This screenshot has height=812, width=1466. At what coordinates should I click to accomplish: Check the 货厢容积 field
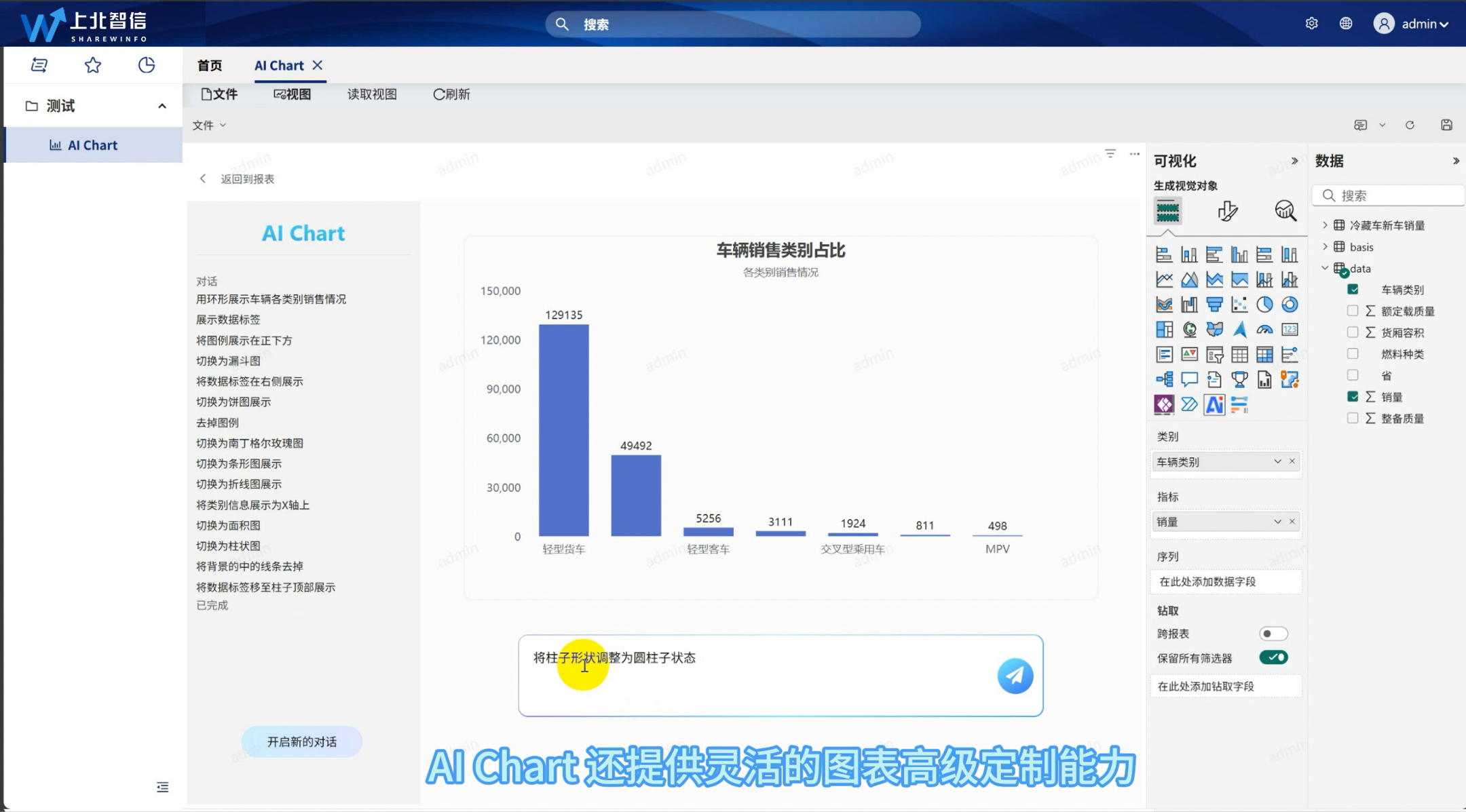click(1353, 332)
